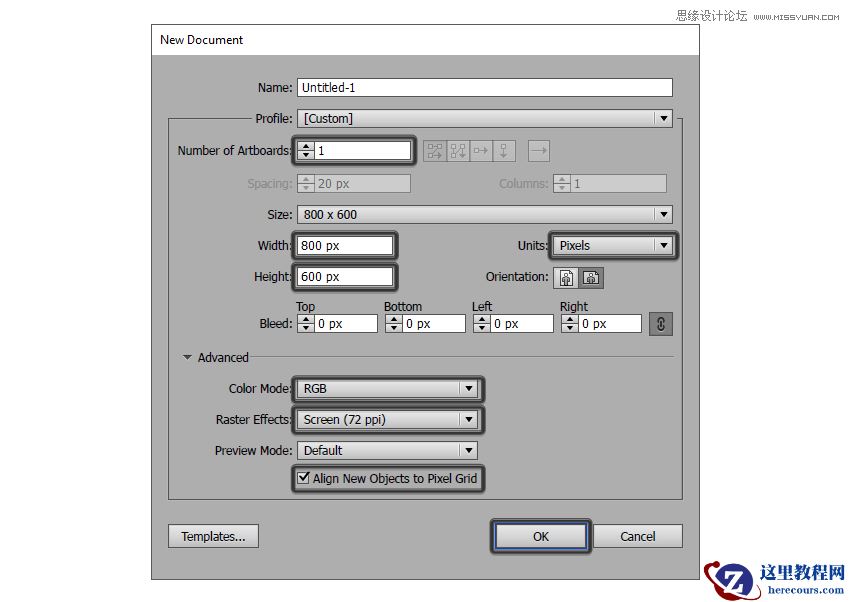Click the right-to-left layout arrow icon
Screen dimensions: 850x602
point(539,151)
